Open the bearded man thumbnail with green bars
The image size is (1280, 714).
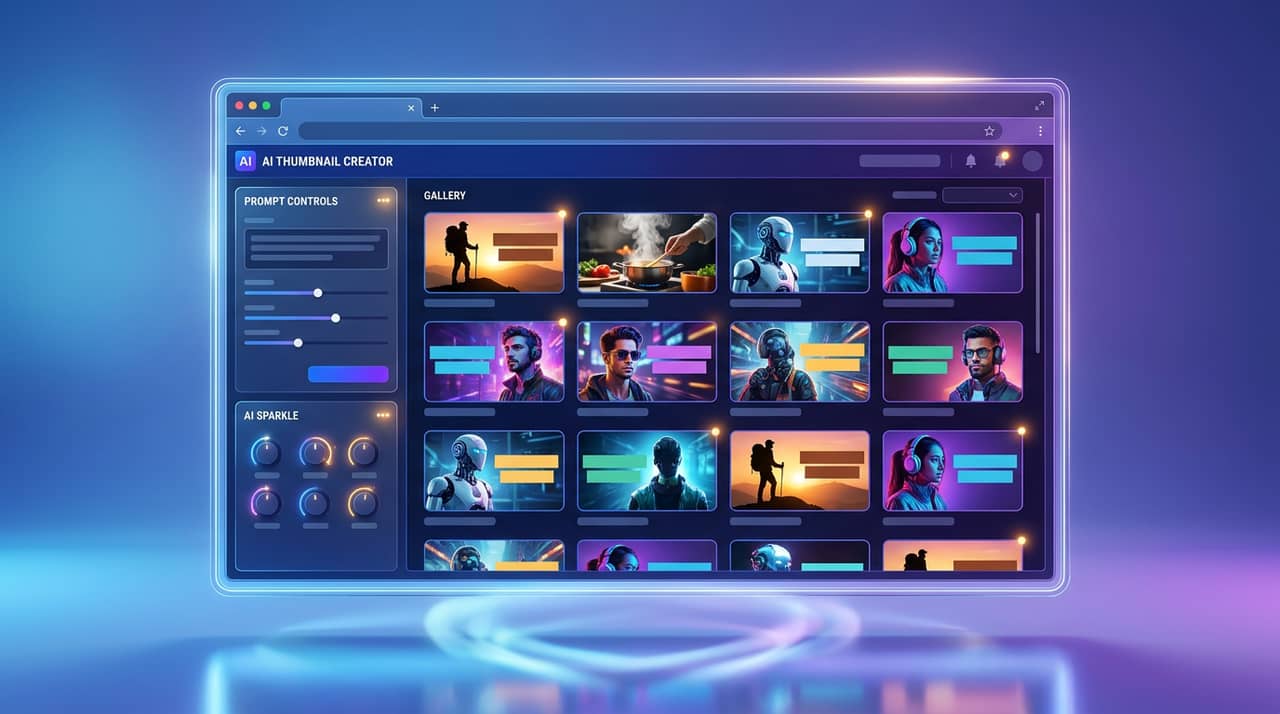[x=953, y=362]
